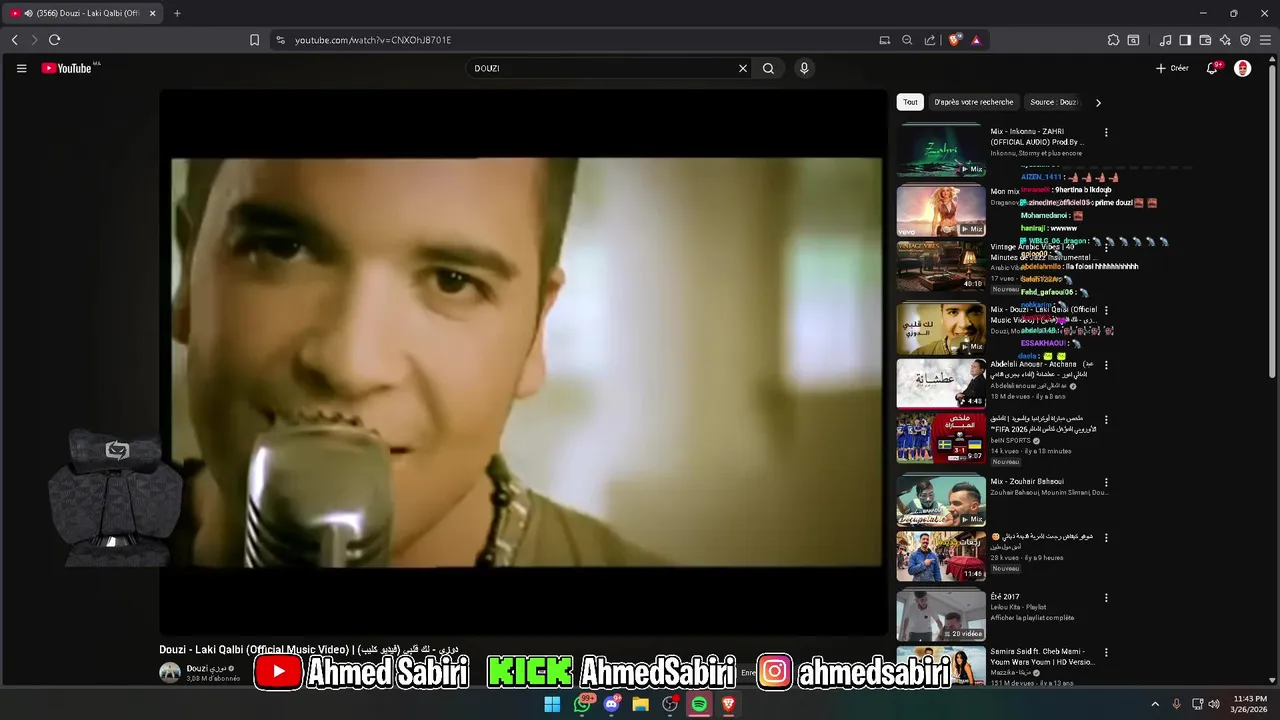The width and height of the screenshot is (1280, 720).
Task: Open Spotify from the taskbar
Action: [x=699, y=704]
